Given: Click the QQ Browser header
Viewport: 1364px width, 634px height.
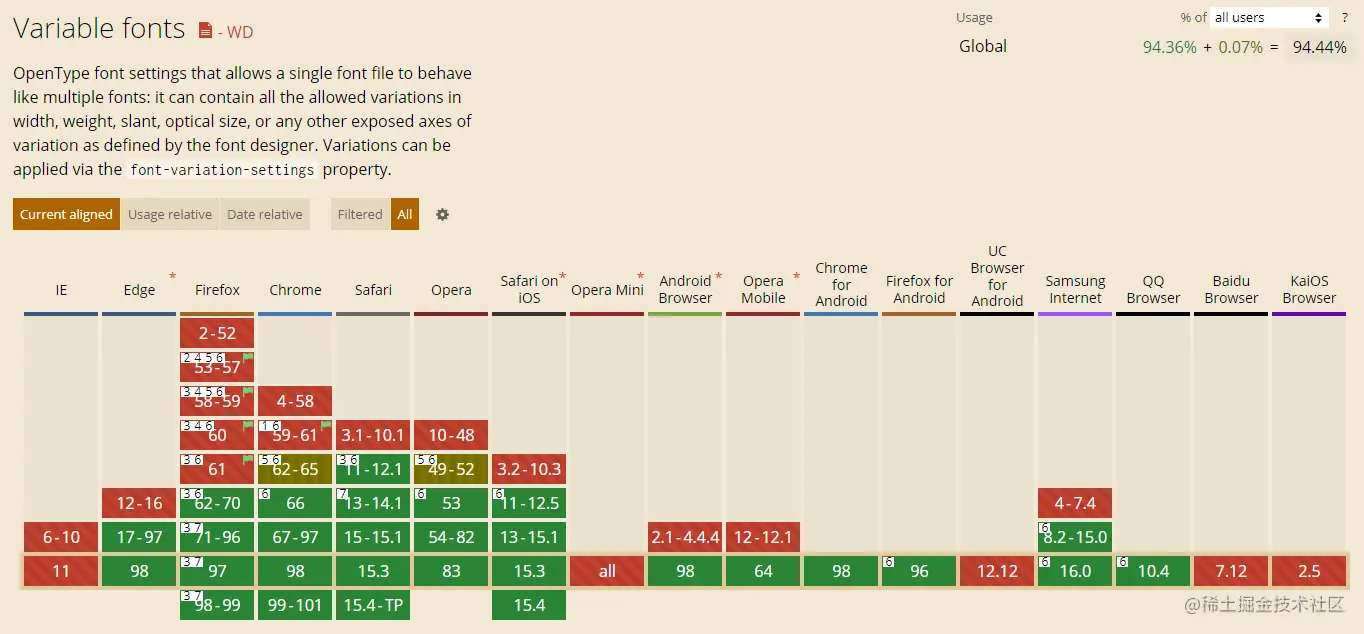Looking at the screenshot, I should 1153,289.
